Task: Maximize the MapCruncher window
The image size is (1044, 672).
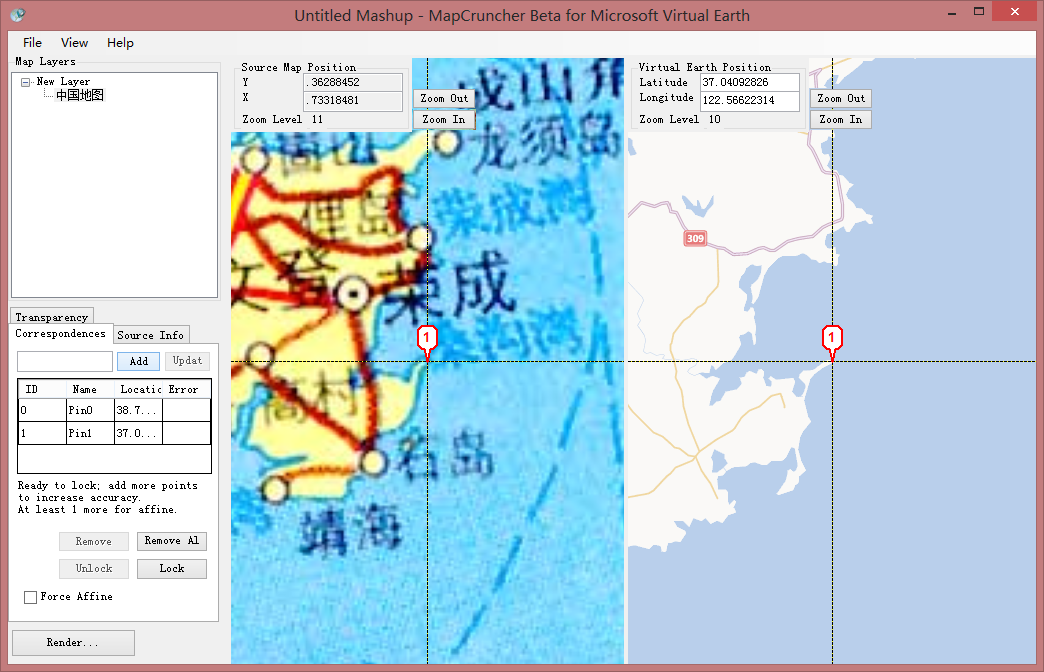Action: pyautogui.click(x=979, y=12)
